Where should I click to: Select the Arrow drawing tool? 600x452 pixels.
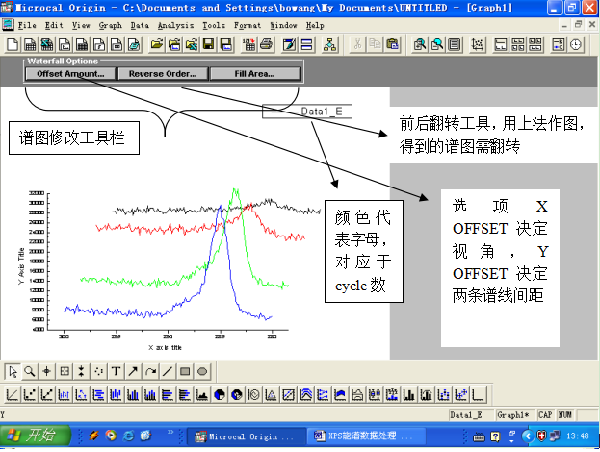tap(133, 370)
